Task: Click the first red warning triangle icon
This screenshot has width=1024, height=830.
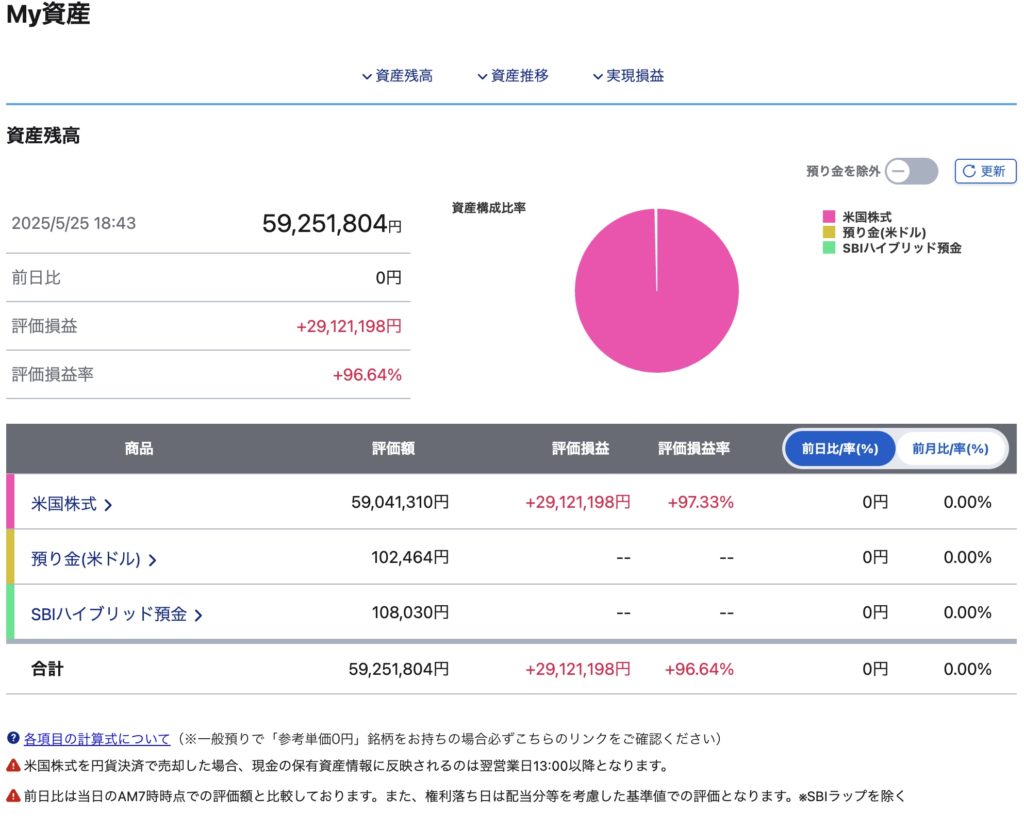Action: click(x=13, y=766)
